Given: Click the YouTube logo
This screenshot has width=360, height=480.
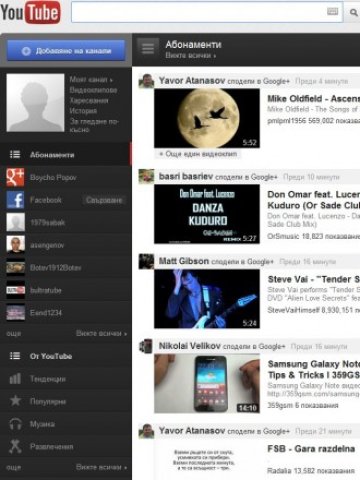Looking at the screenshot, I should [30, 12].
